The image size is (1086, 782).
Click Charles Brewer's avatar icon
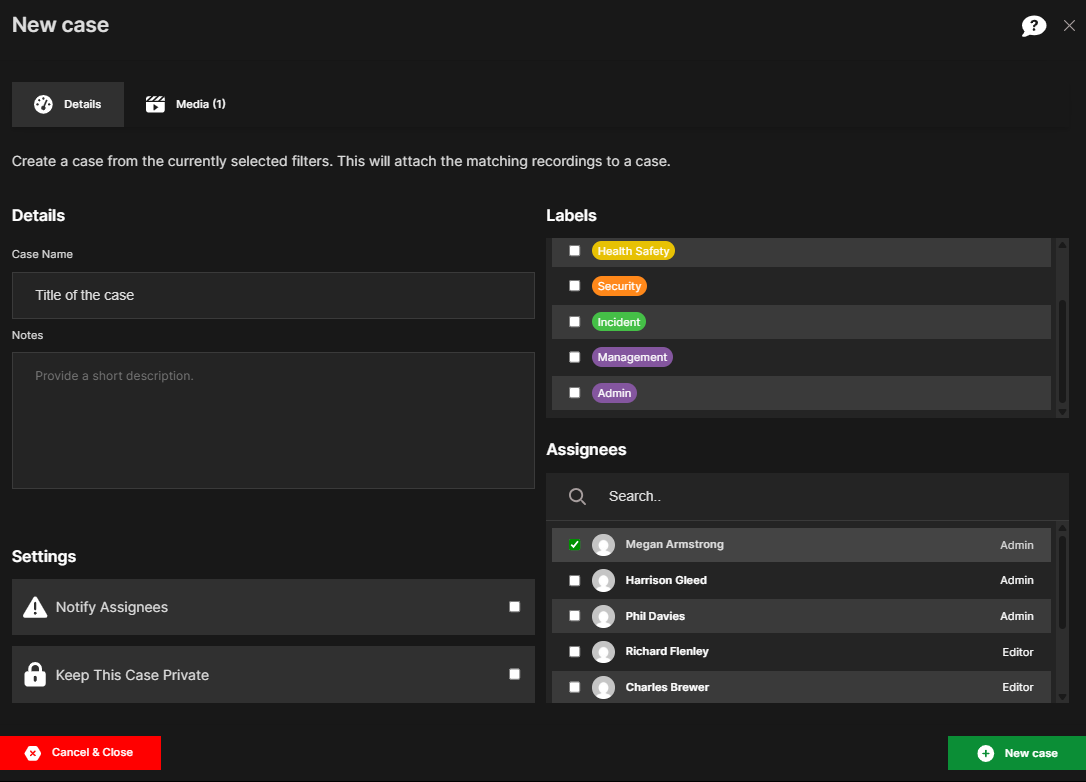click(603, 687)
